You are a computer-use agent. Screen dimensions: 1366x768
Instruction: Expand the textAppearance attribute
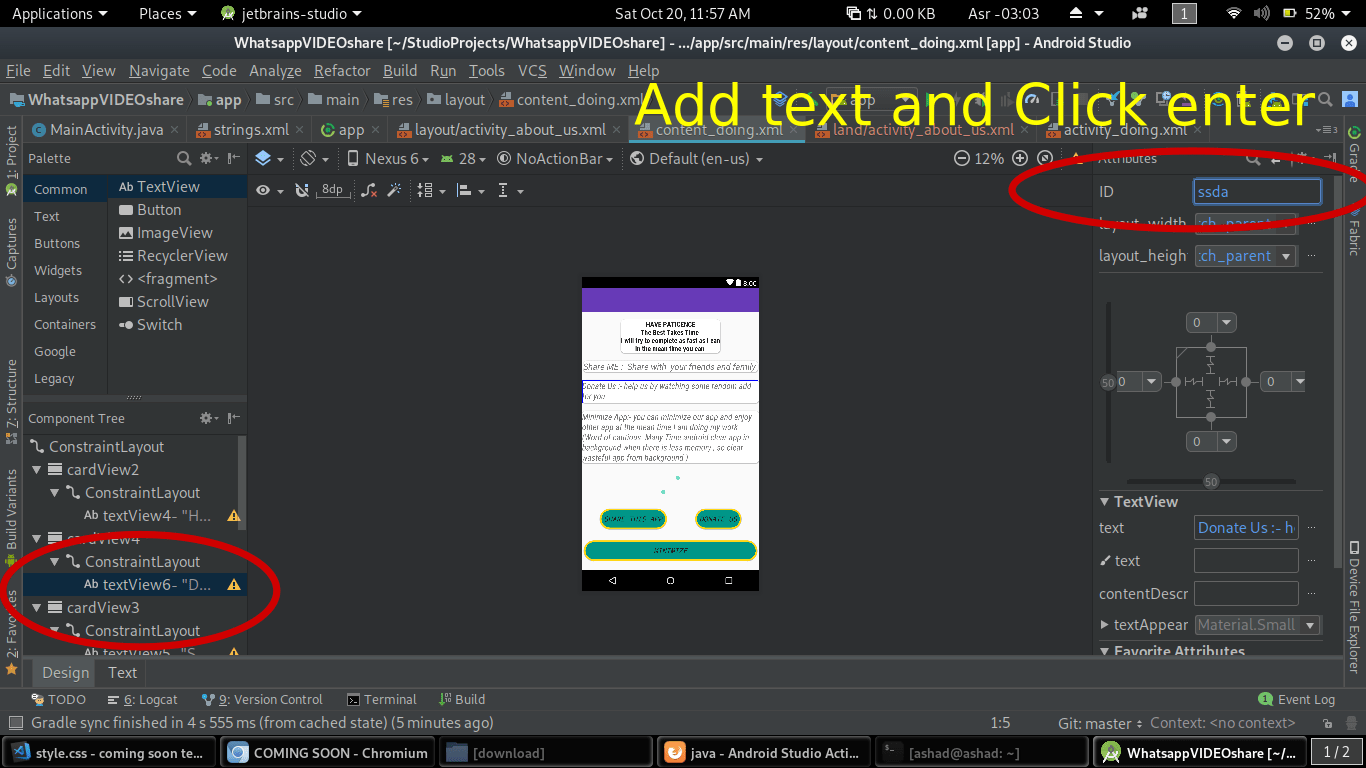pos(1105,625)
